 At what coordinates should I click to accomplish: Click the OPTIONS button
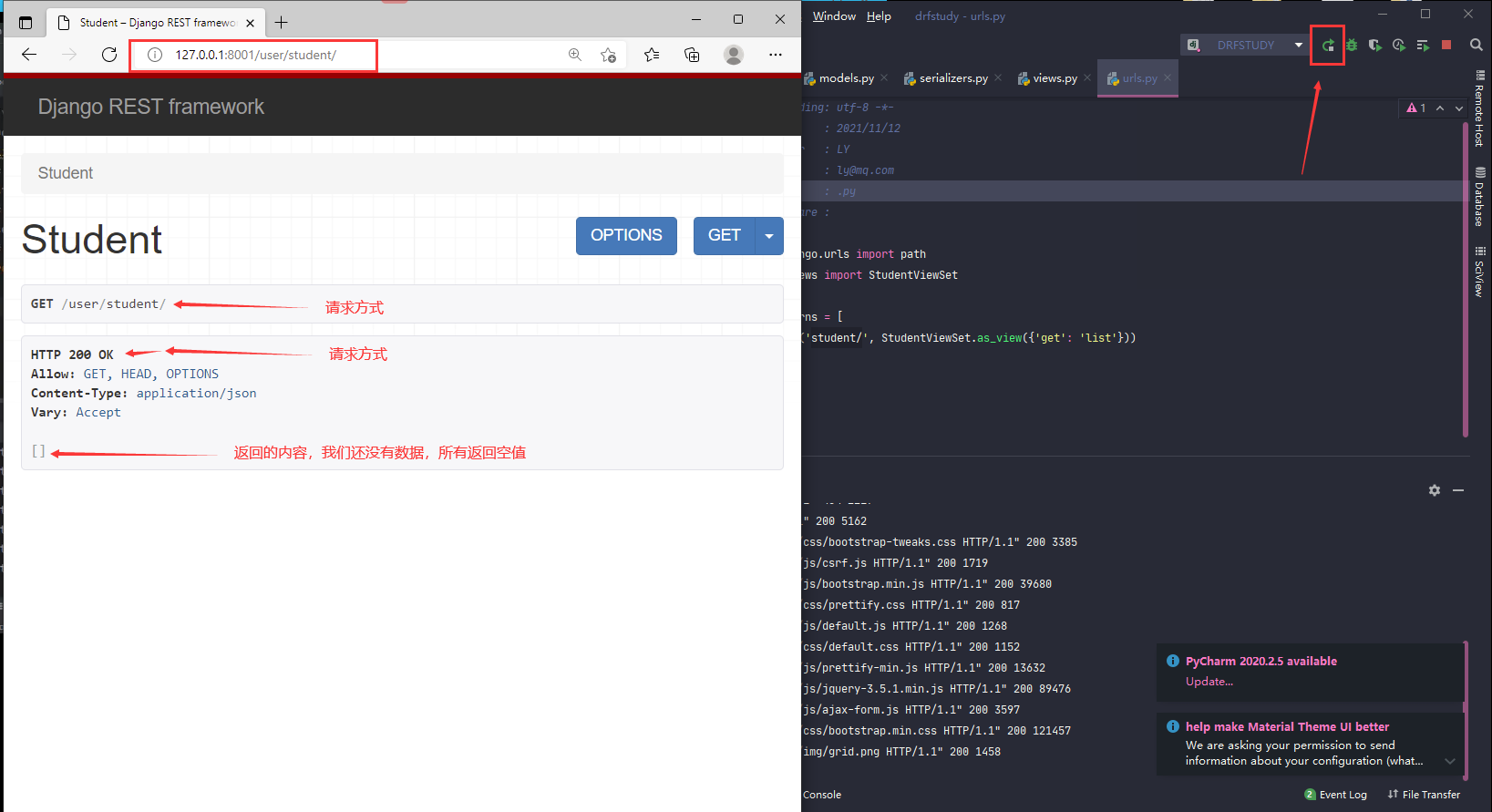pyautogui.click(x=626, y=236)
